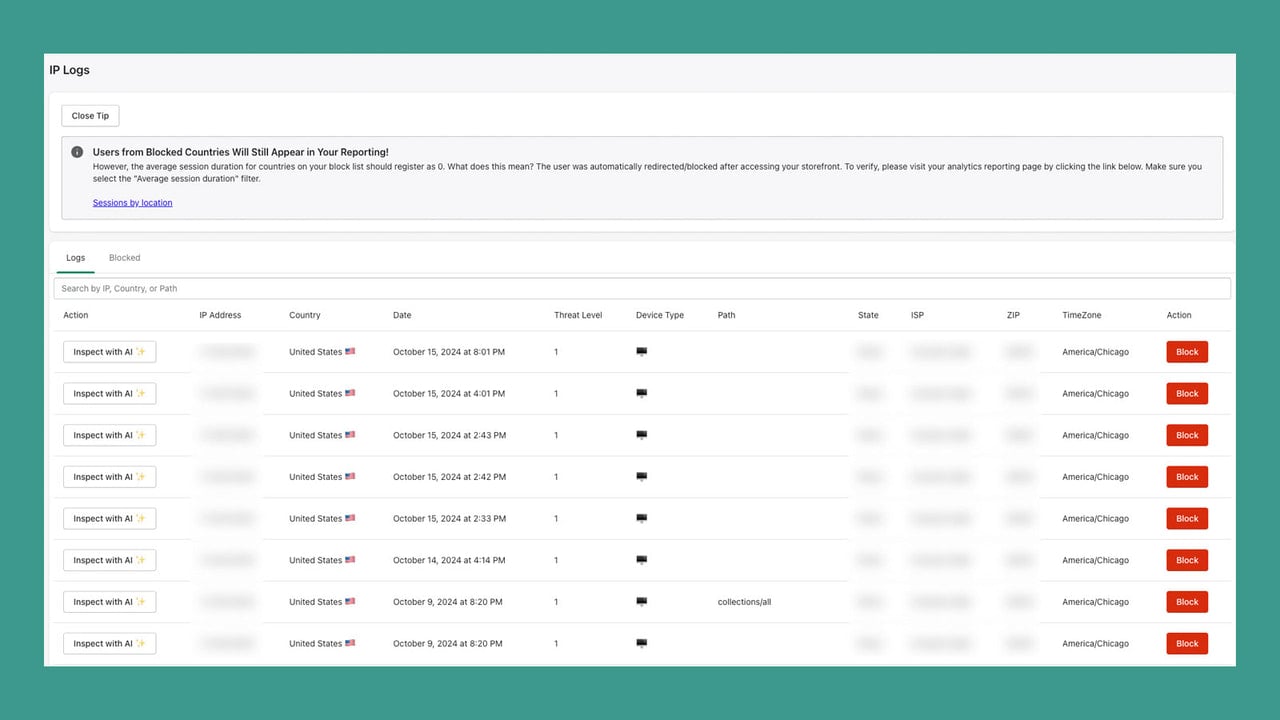
Task: Click the US flag icon on collections/all row
Action: coord(350,602)
